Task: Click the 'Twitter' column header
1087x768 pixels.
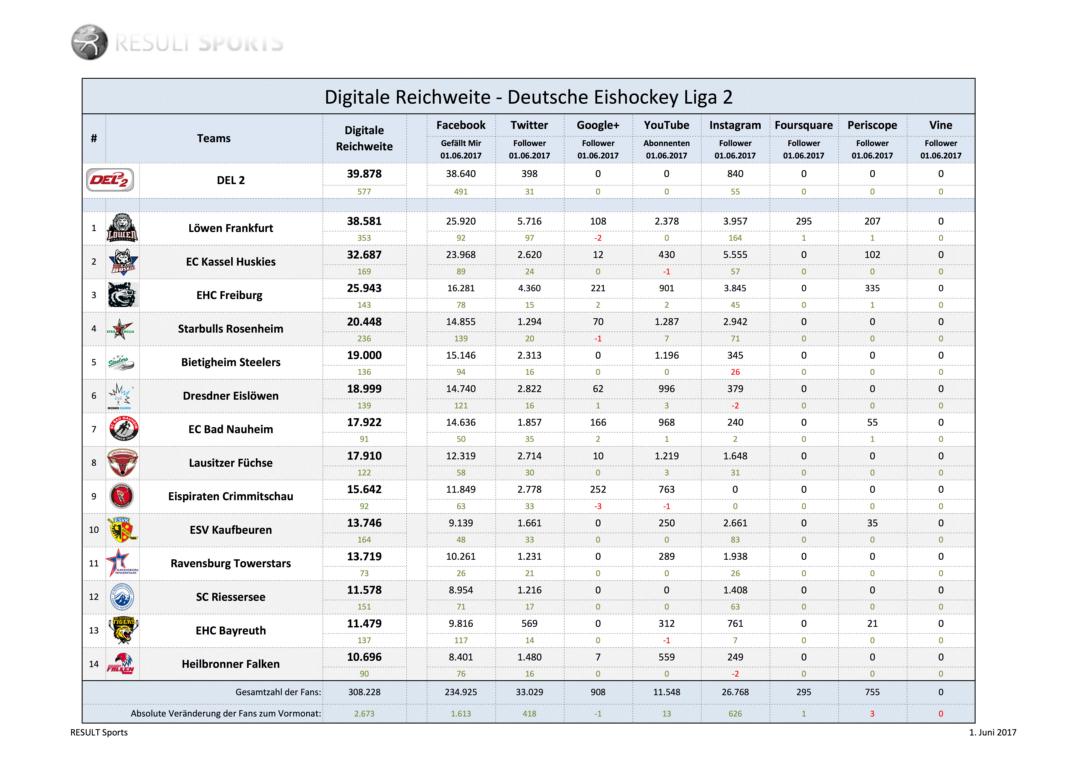Action: point(529,125)
